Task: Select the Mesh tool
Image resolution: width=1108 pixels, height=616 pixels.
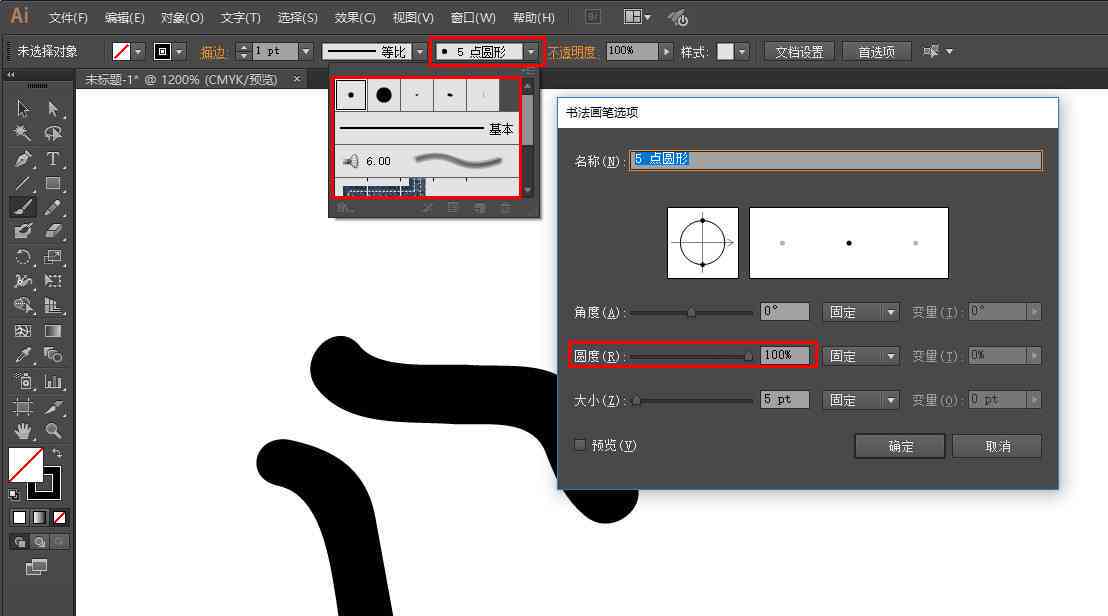Action: coord(23,331)
